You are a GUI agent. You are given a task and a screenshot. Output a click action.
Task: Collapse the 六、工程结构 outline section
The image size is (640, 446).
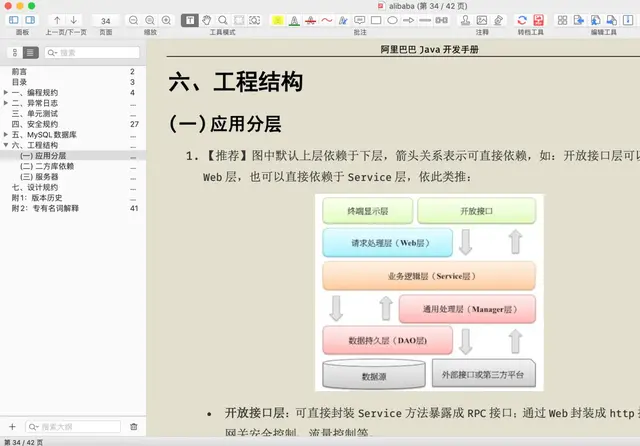pyautogui.click(x=6, y=145)
